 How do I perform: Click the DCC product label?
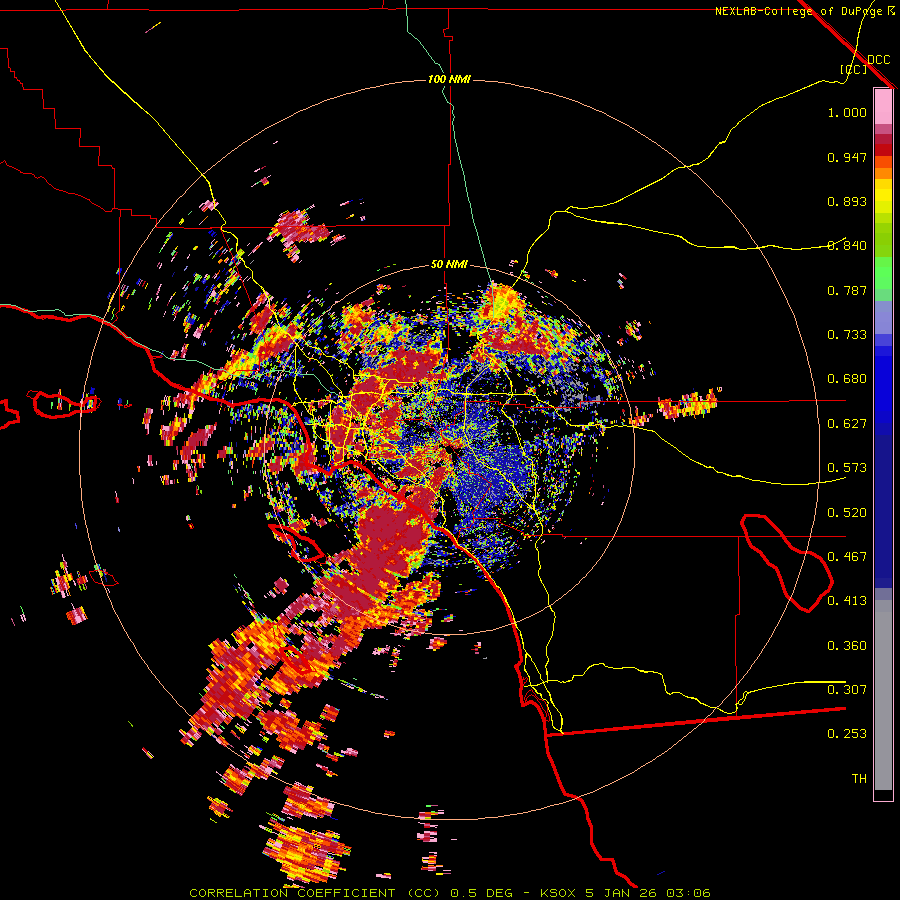[878, 60]
